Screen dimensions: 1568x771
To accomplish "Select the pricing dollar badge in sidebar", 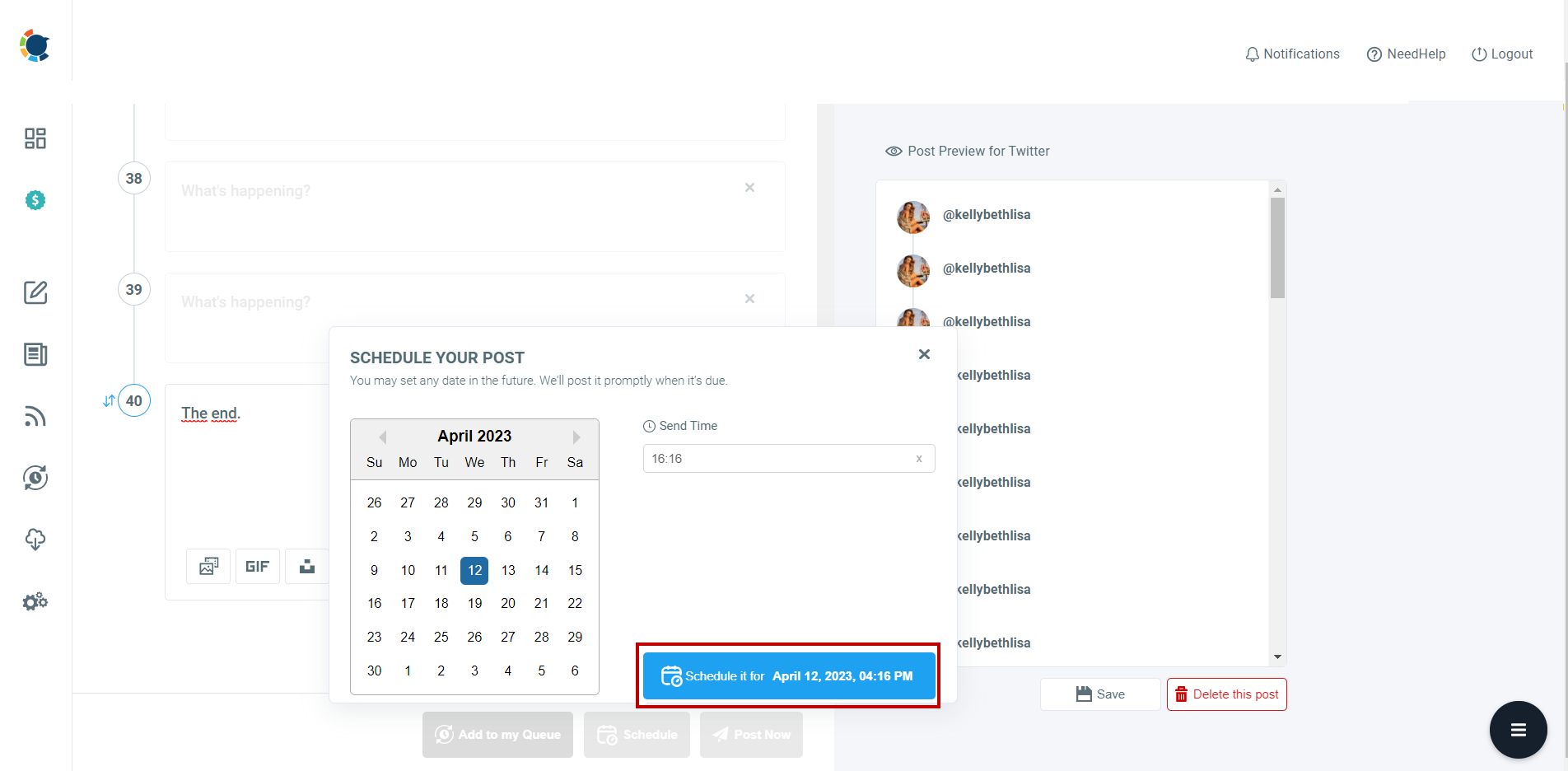I will coord(35,199).
